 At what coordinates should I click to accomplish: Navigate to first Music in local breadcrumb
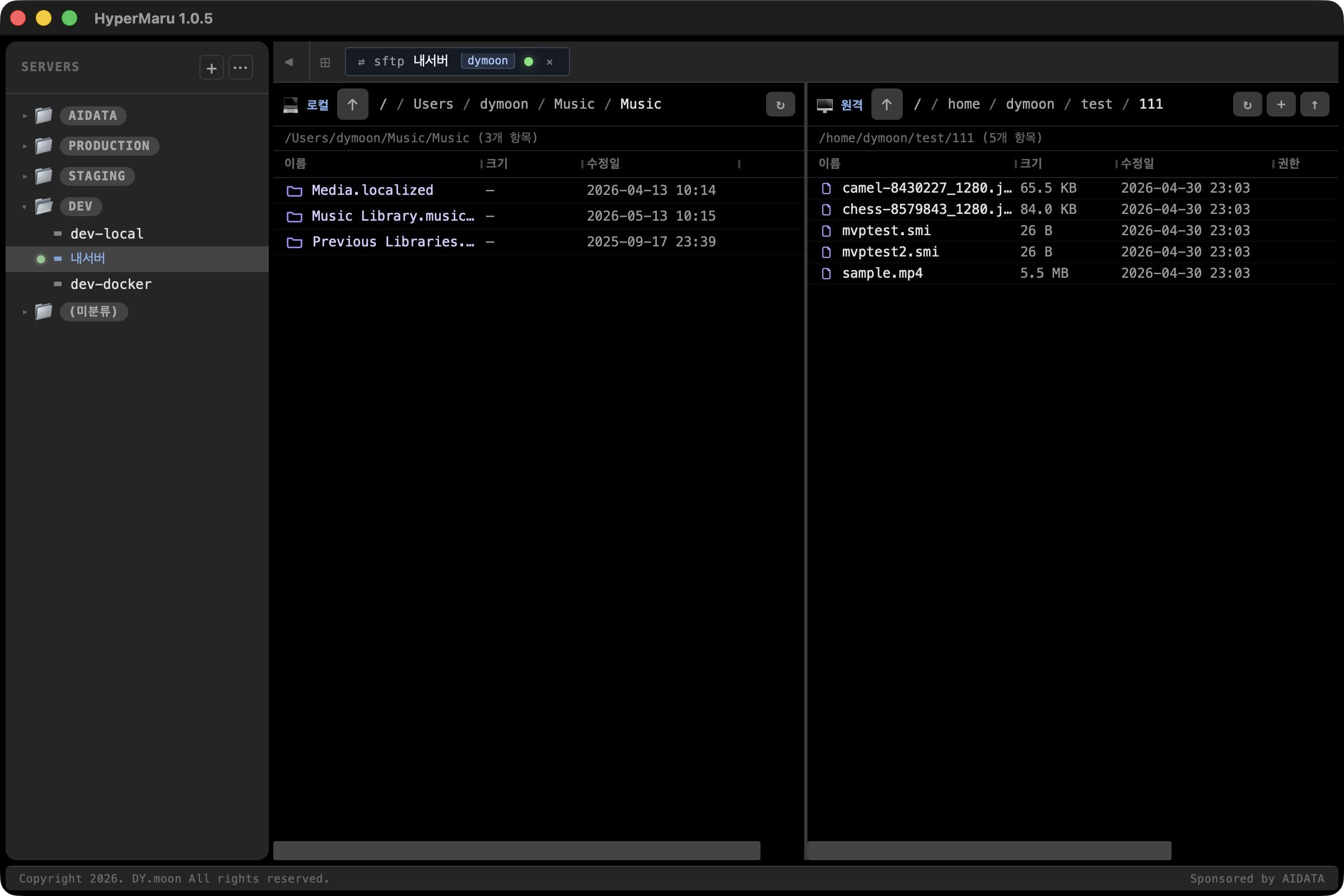point(575,104)
